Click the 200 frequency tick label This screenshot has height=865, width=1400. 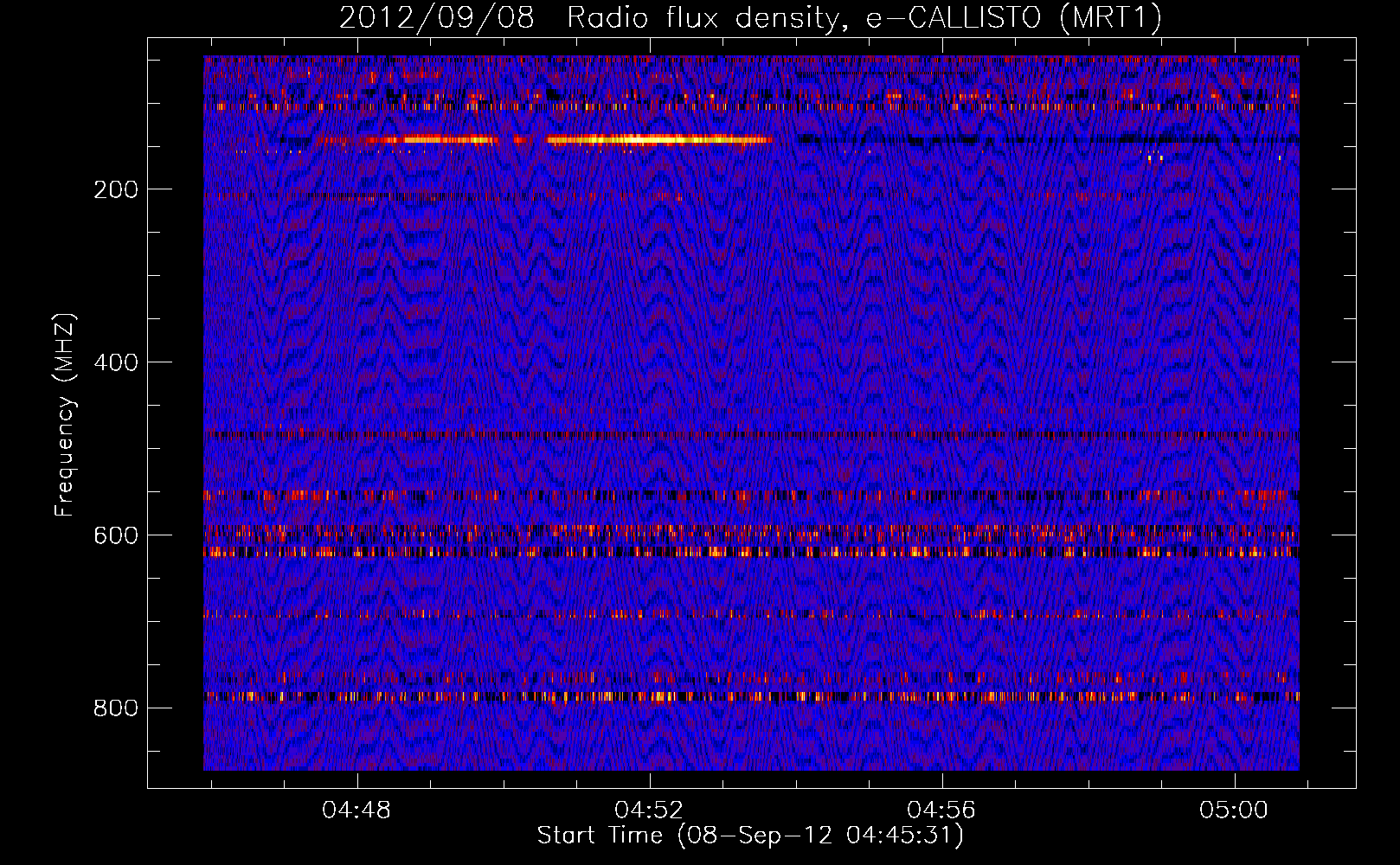[x=116, y=189]
